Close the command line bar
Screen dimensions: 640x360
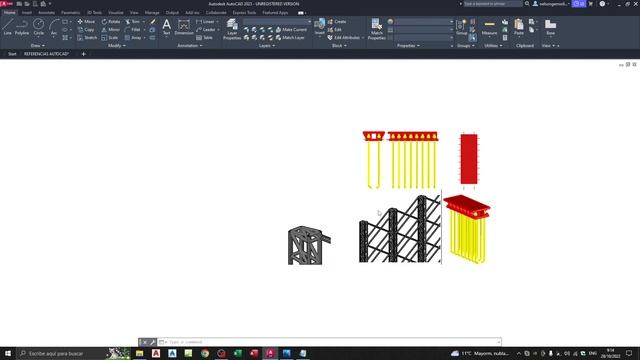pos(144,342)
